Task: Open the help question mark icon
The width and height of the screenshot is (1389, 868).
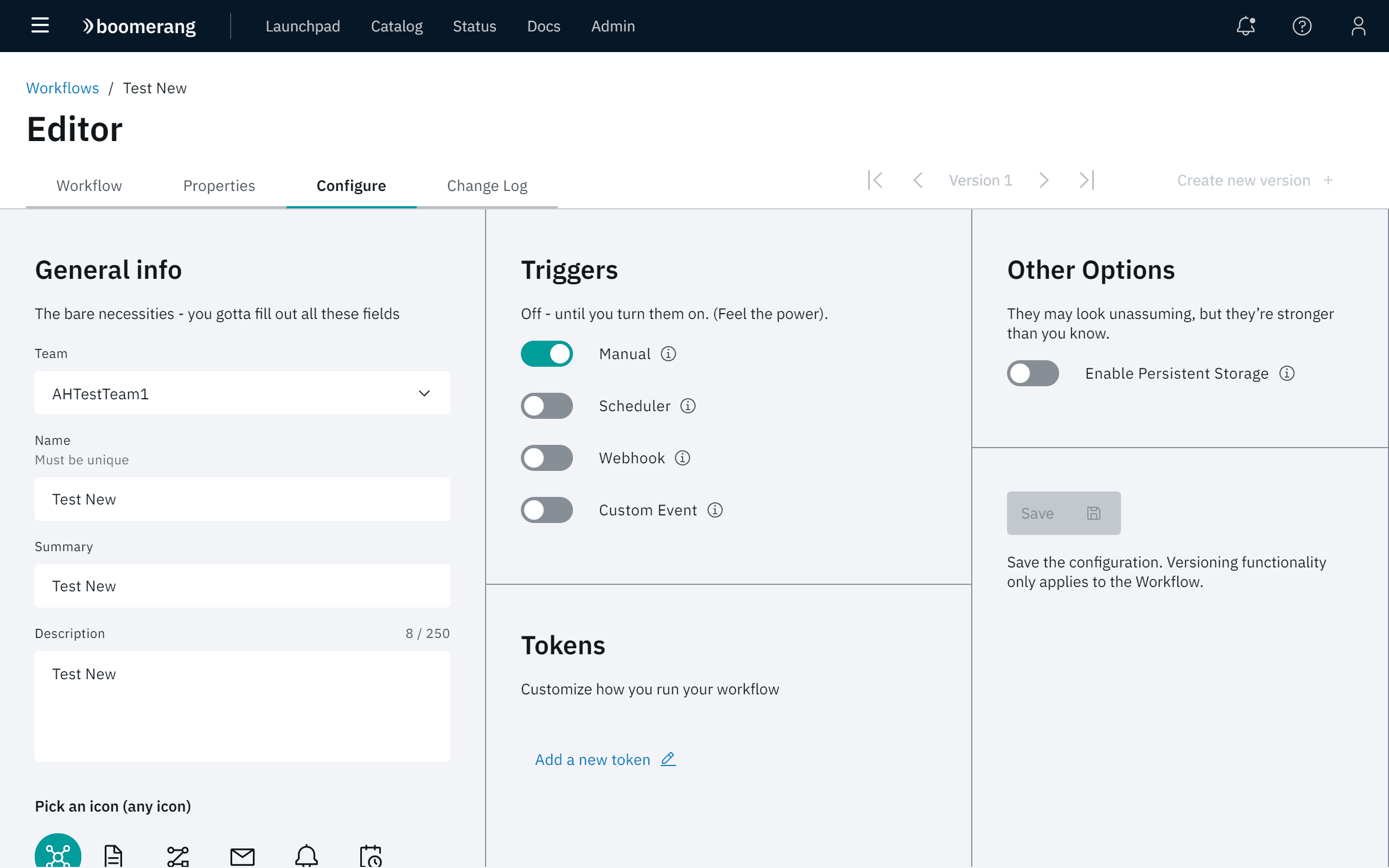Action: pos(1302,26)
